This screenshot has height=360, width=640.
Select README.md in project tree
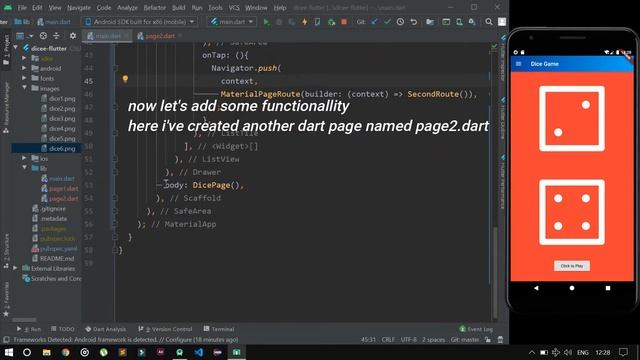coord(53,258)
